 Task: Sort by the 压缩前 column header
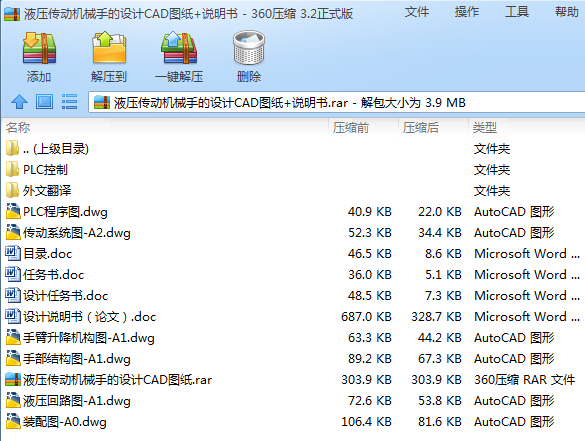(x=351, y=128)
